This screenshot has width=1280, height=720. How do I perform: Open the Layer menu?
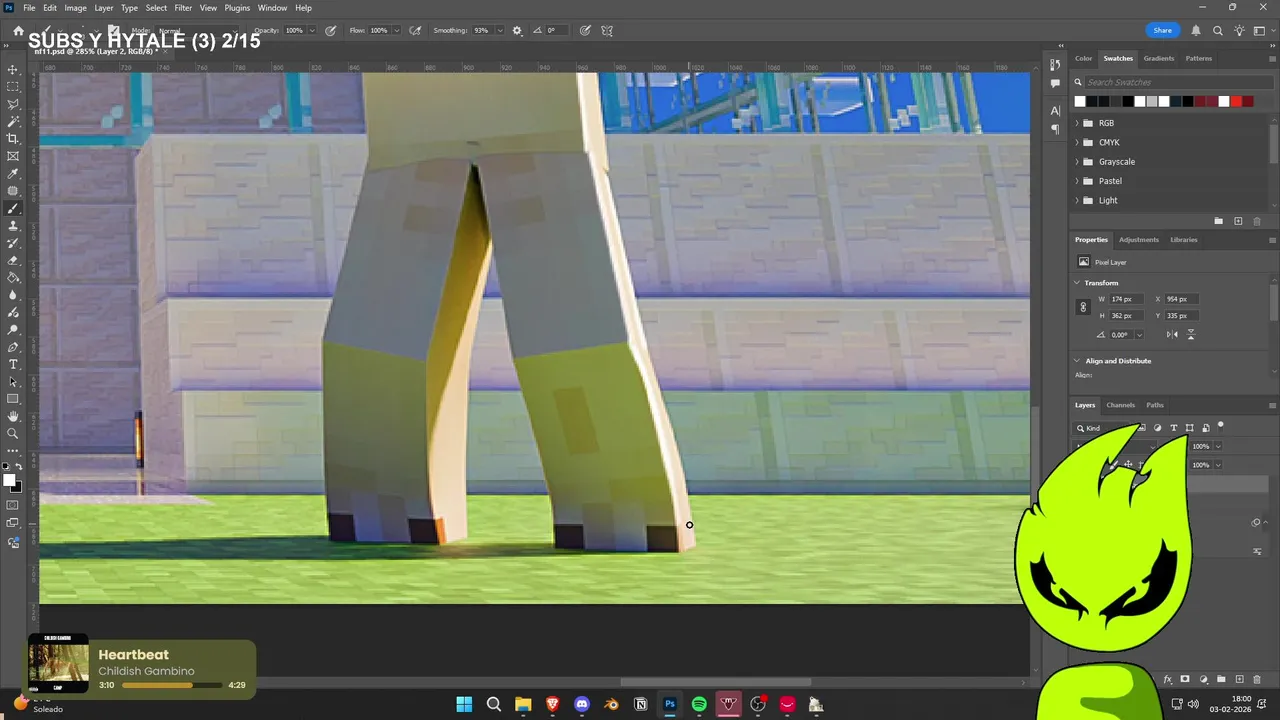tap(104, 8)
